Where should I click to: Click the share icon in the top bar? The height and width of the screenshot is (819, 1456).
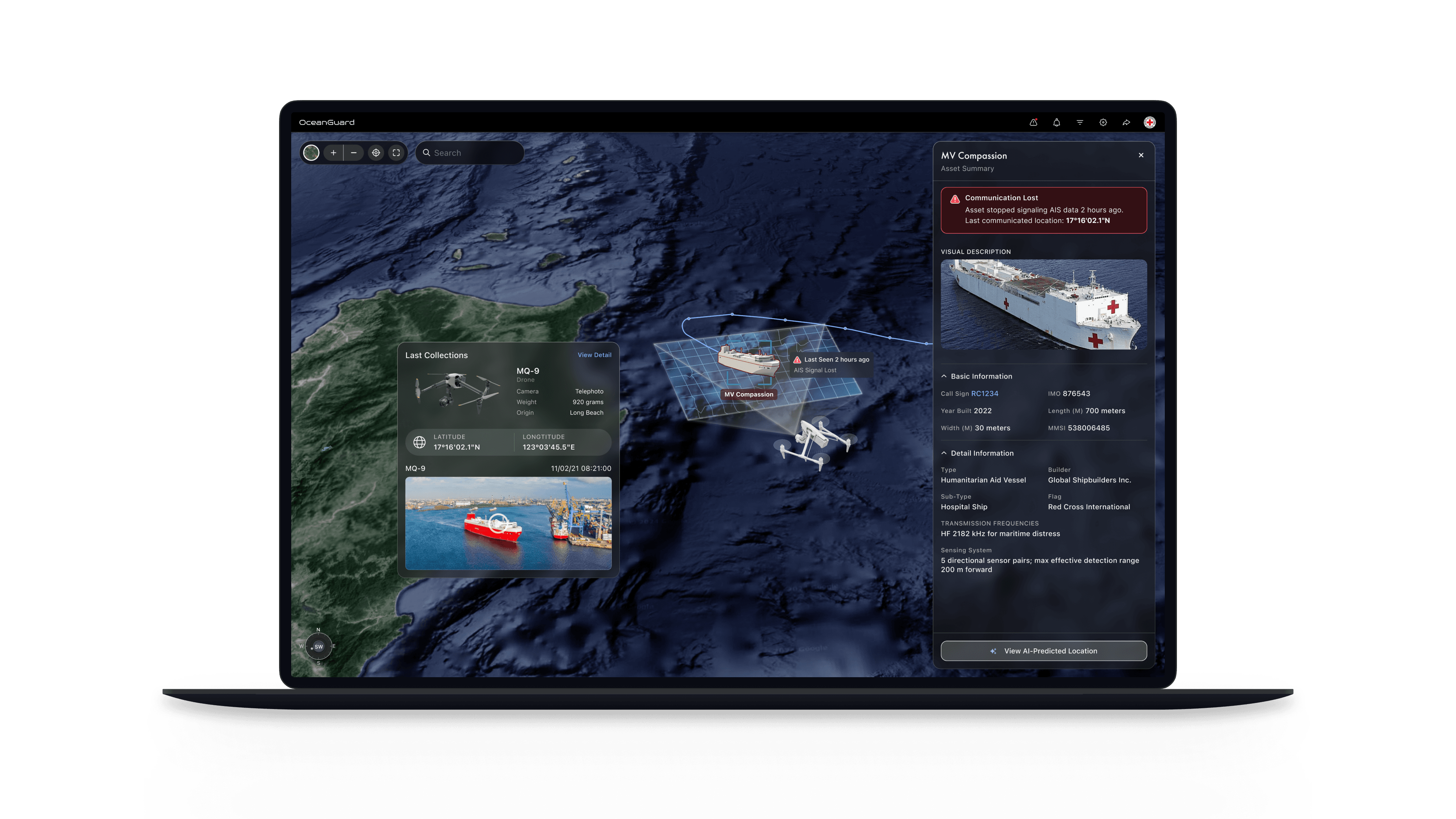pyautogui.click(x=1127, y=122)
